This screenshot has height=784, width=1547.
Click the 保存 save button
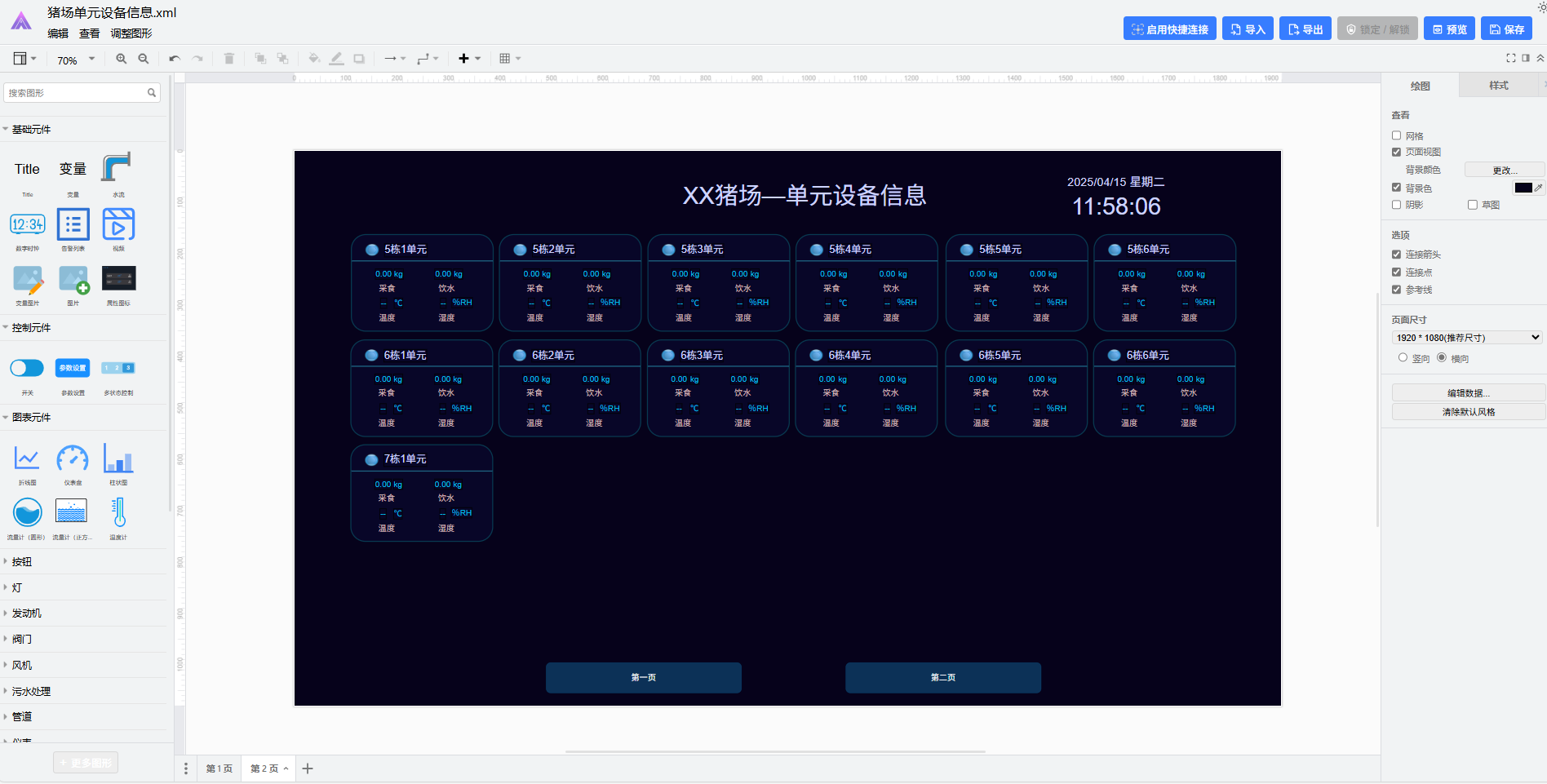(1506, 29)
